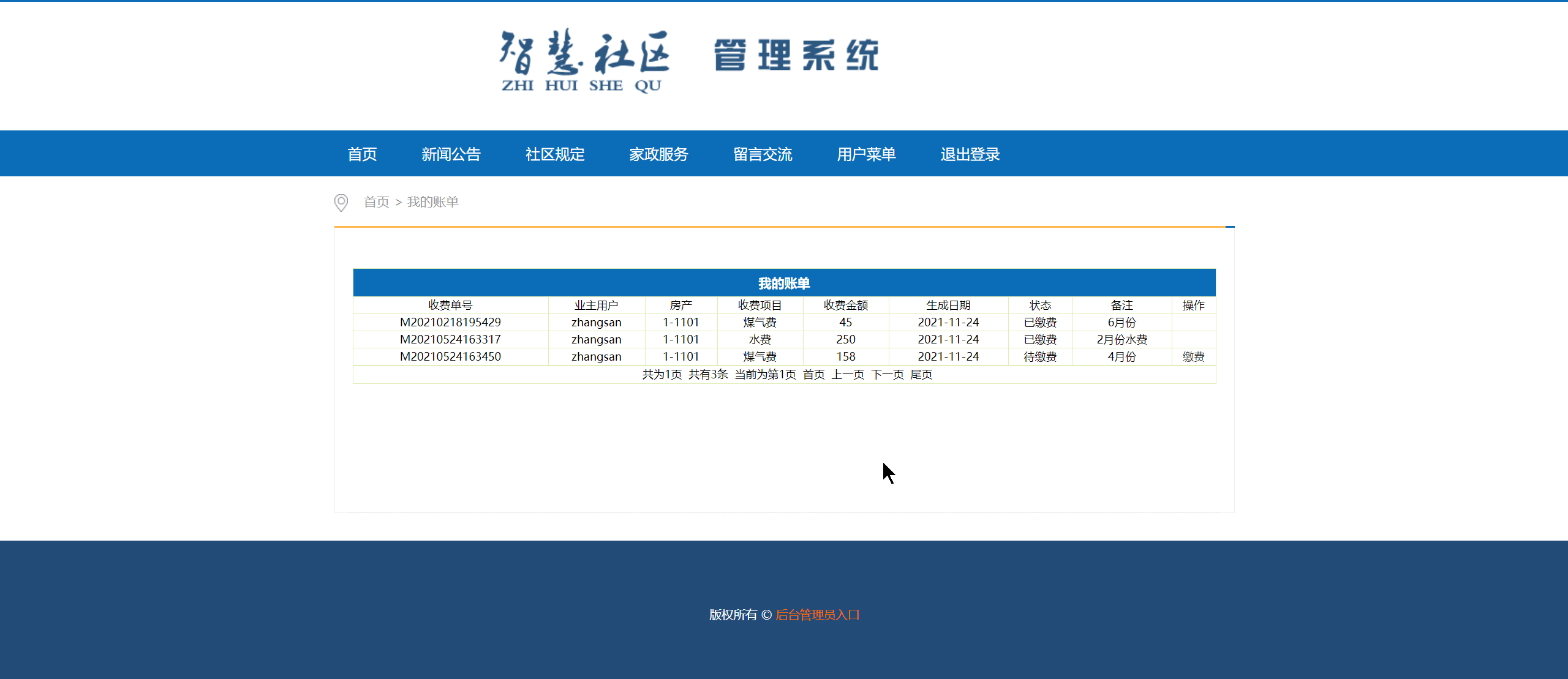Click the amount 250 cell
The height and width of the screenshot is (679, 1568).
845,340
